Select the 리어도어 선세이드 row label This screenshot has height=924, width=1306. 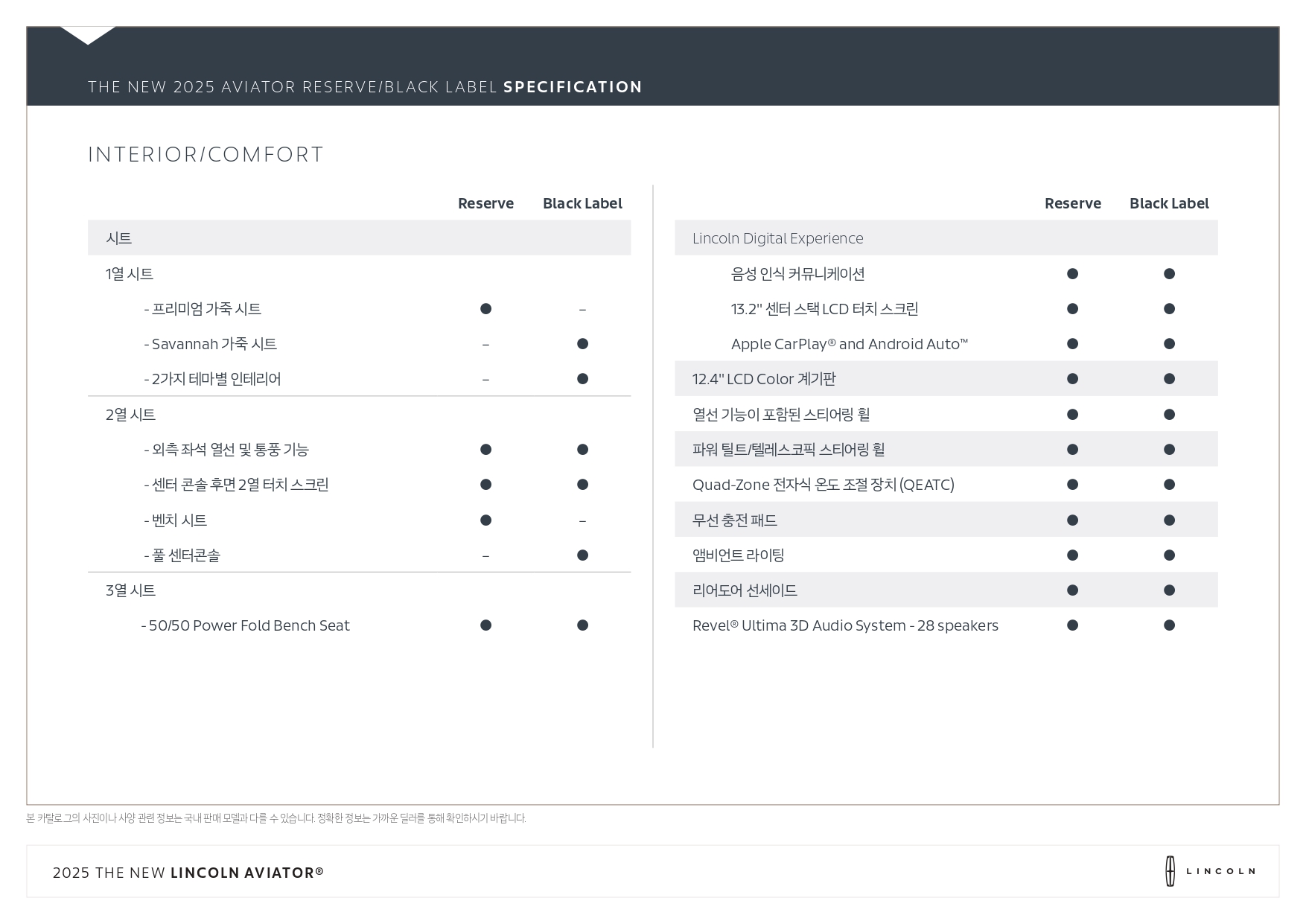tap(745, 590)
